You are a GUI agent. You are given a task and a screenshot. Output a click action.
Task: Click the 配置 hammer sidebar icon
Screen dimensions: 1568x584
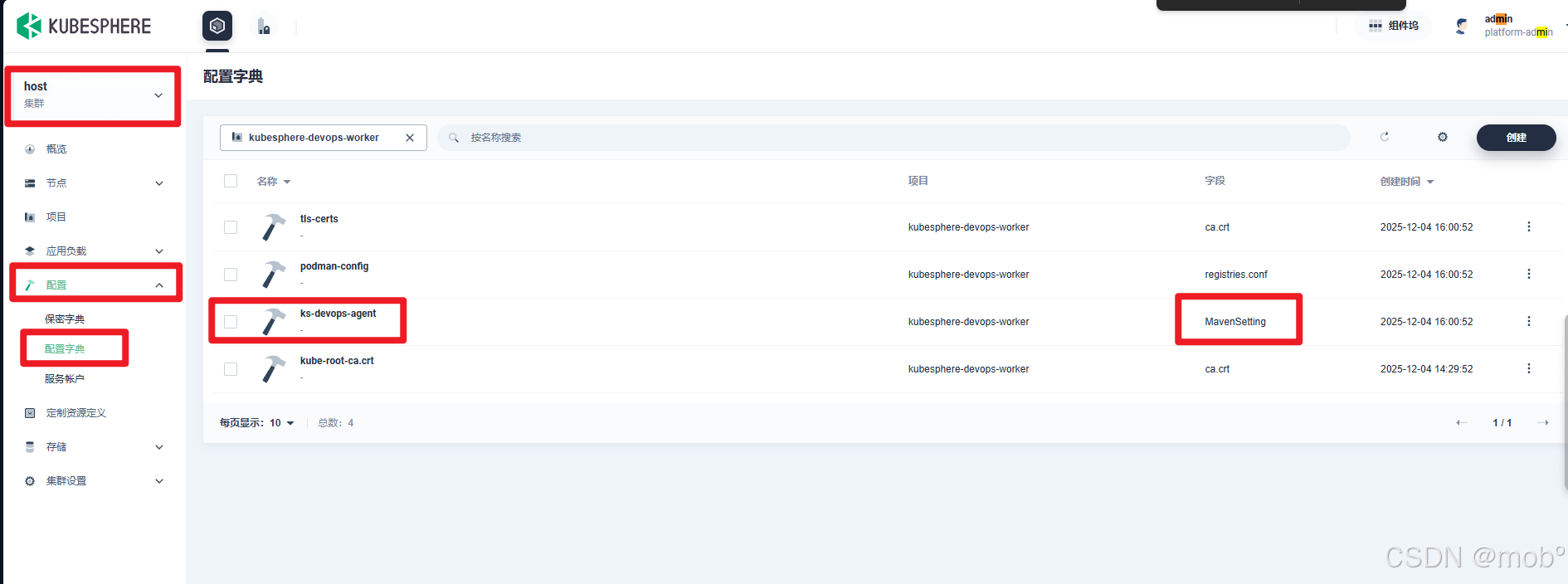coord(30,285)
